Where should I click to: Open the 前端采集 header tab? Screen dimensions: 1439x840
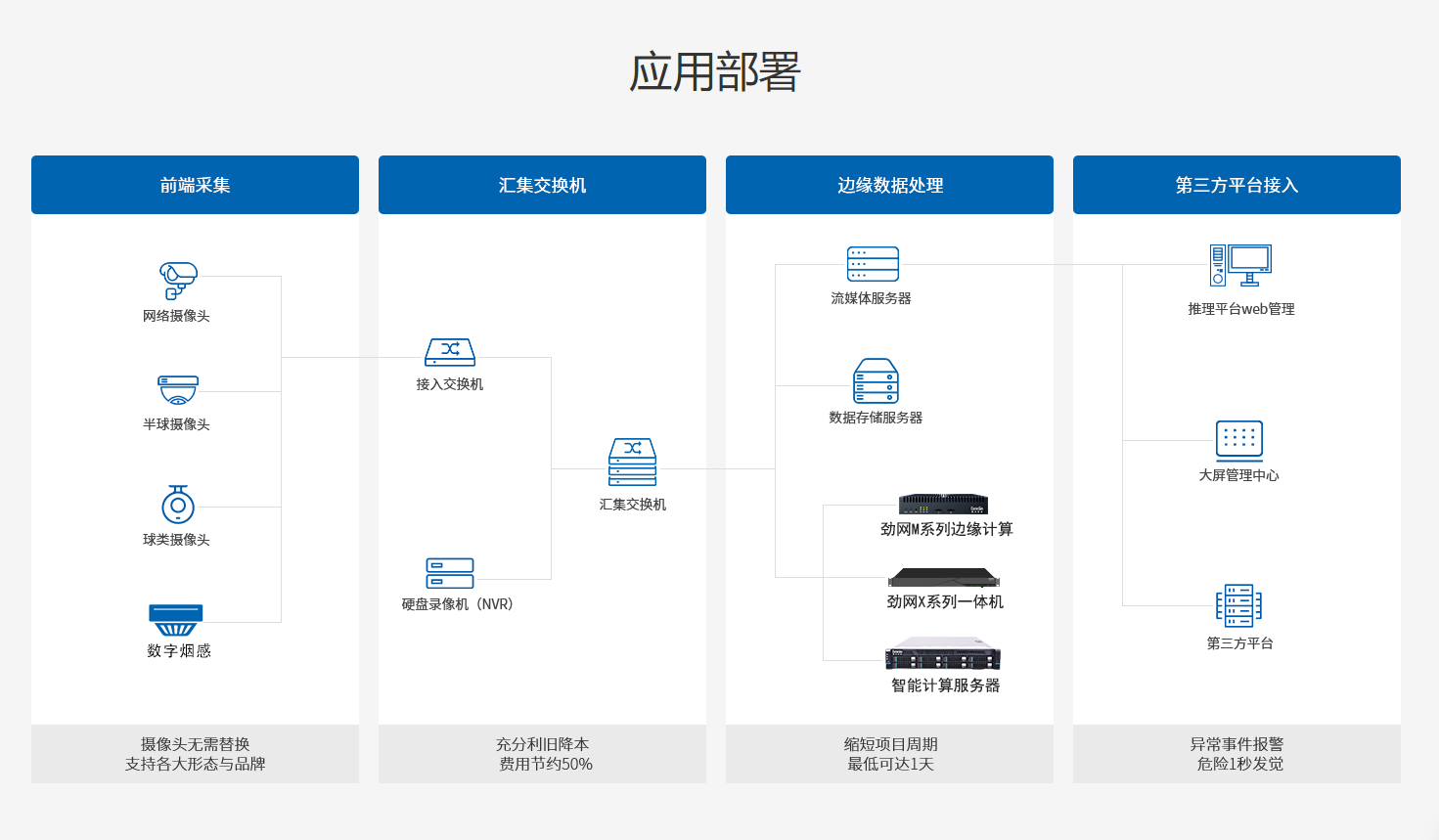tap(195, 185)
